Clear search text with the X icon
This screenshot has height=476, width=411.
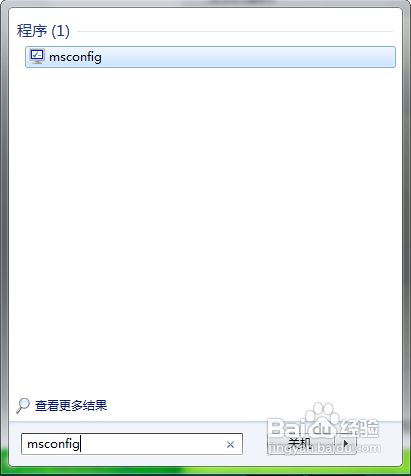(x=230, y=444)
